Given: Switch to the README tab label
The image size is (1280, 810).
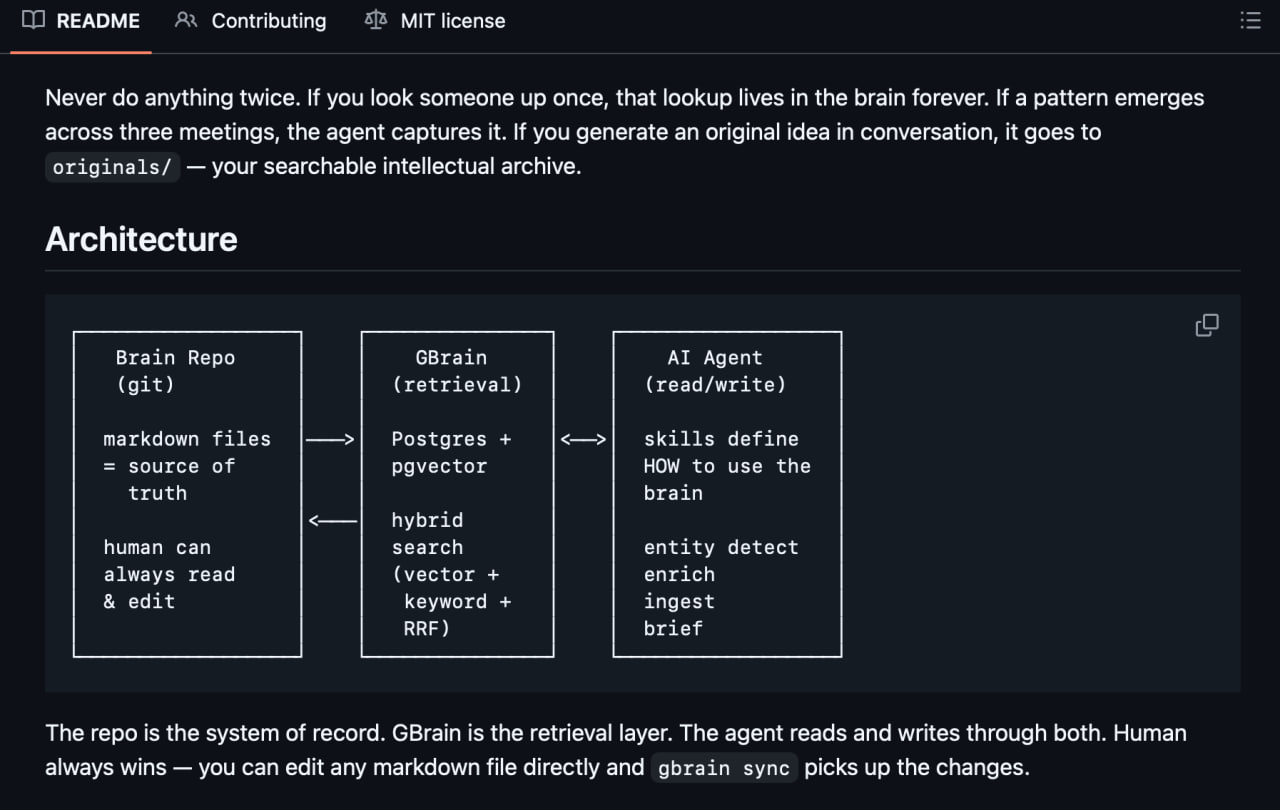Looking at the screenshot, I should point(98,20).
